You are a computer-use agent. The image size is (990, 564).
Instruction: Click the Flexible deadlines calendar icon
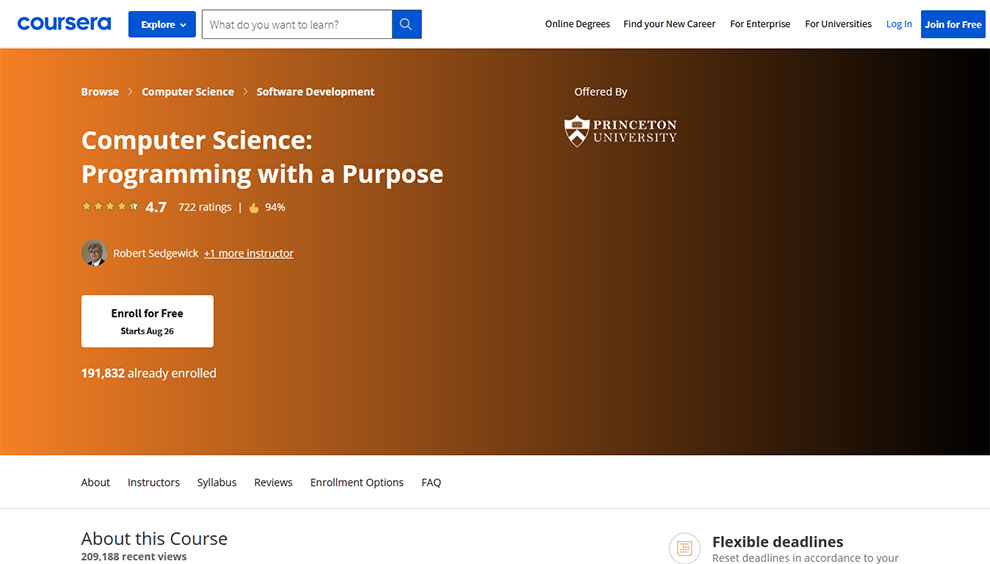point(684,548)
